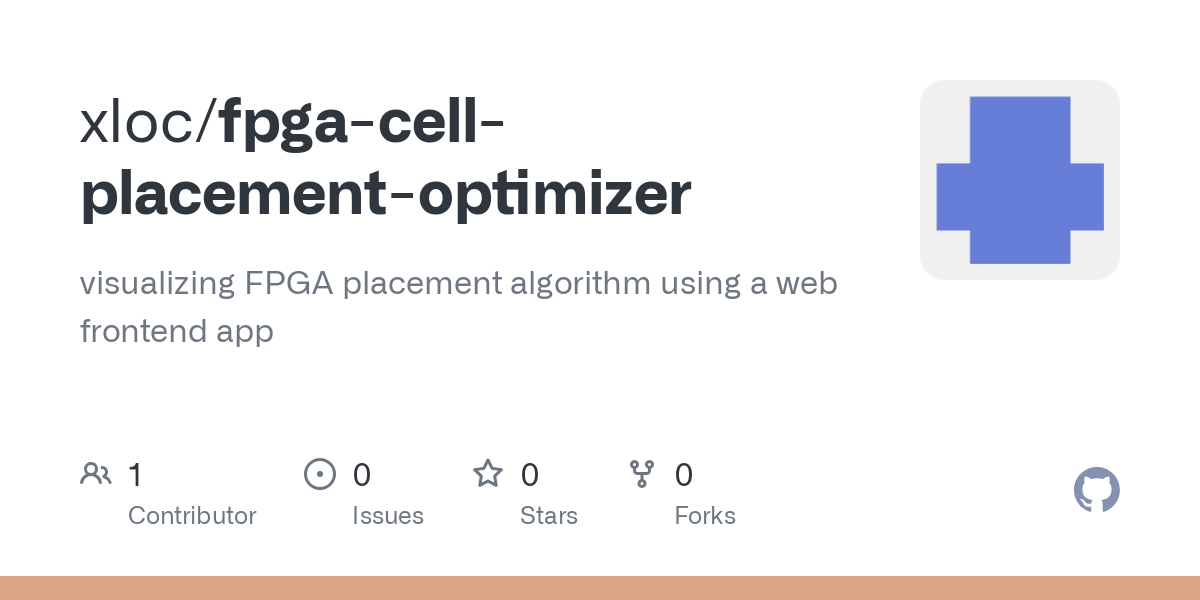
Task: Open the blue cross-shaped avatar image
Action: coord(1020,180)
